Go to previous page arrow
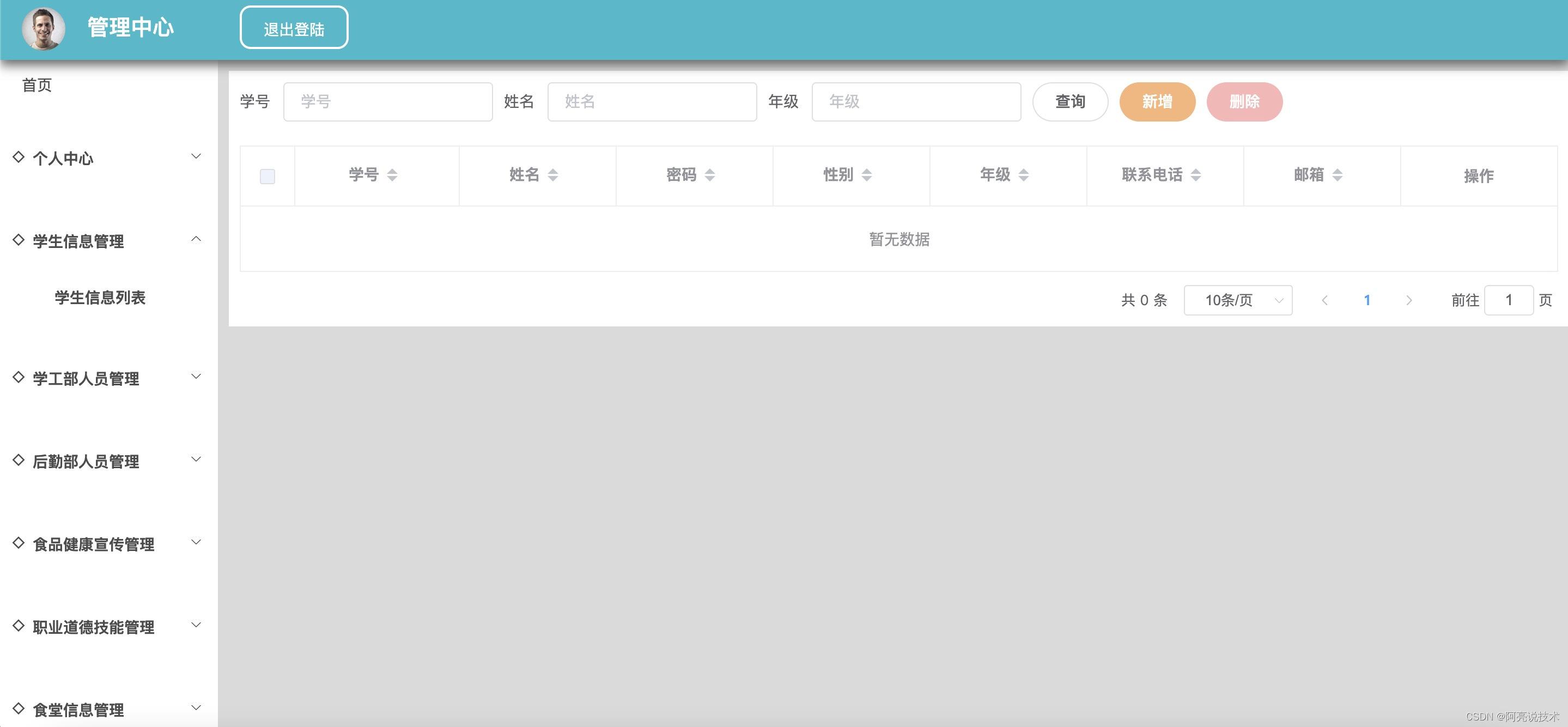Viewport: 1568px width, 727px height. click(x=1324, y=300)
